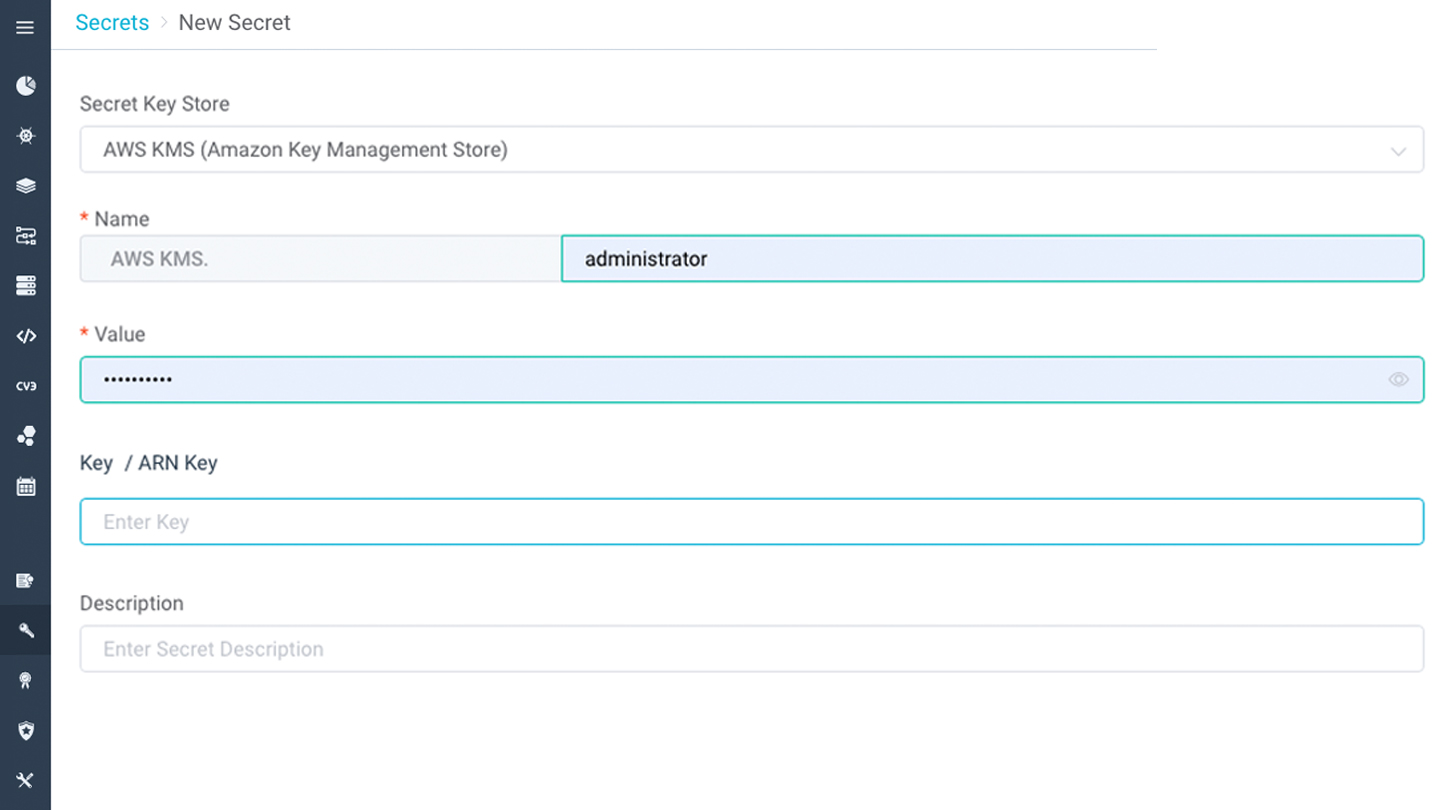Open the award ribbon icon
The image size is (1440, 810).
(25, 681)
